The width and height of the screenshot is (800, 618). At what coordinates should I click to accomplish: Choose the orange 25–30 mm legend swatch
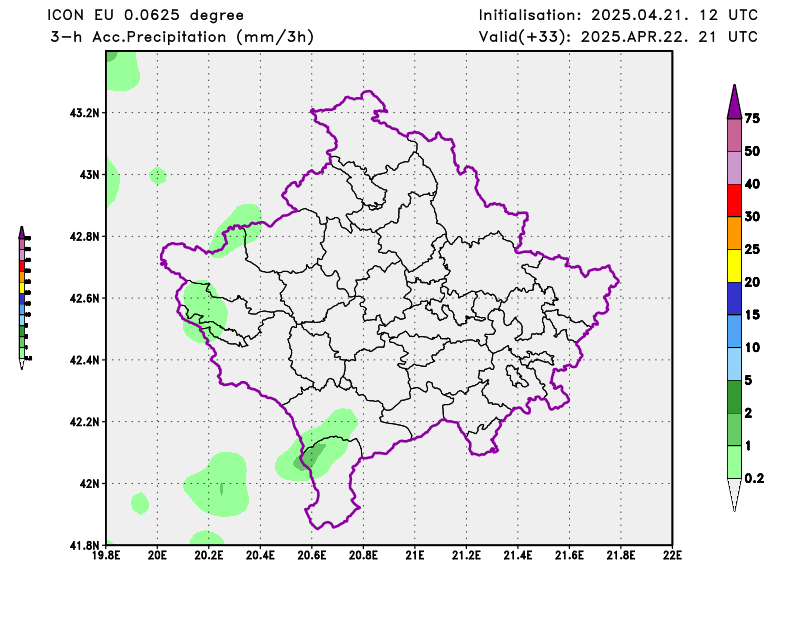click(x=734, y=233)
